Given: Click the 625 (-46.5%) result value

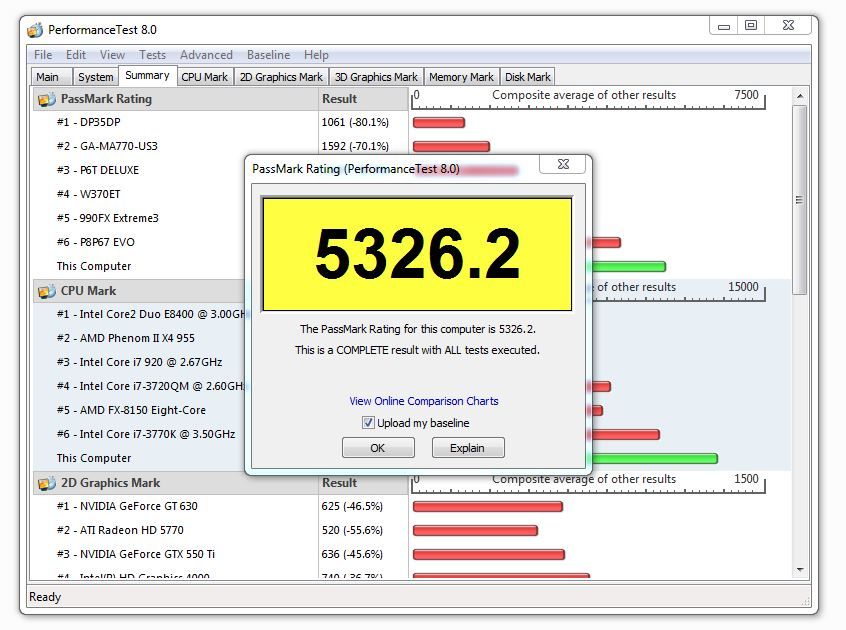Looking at the screenshot, I should (352, 506).
